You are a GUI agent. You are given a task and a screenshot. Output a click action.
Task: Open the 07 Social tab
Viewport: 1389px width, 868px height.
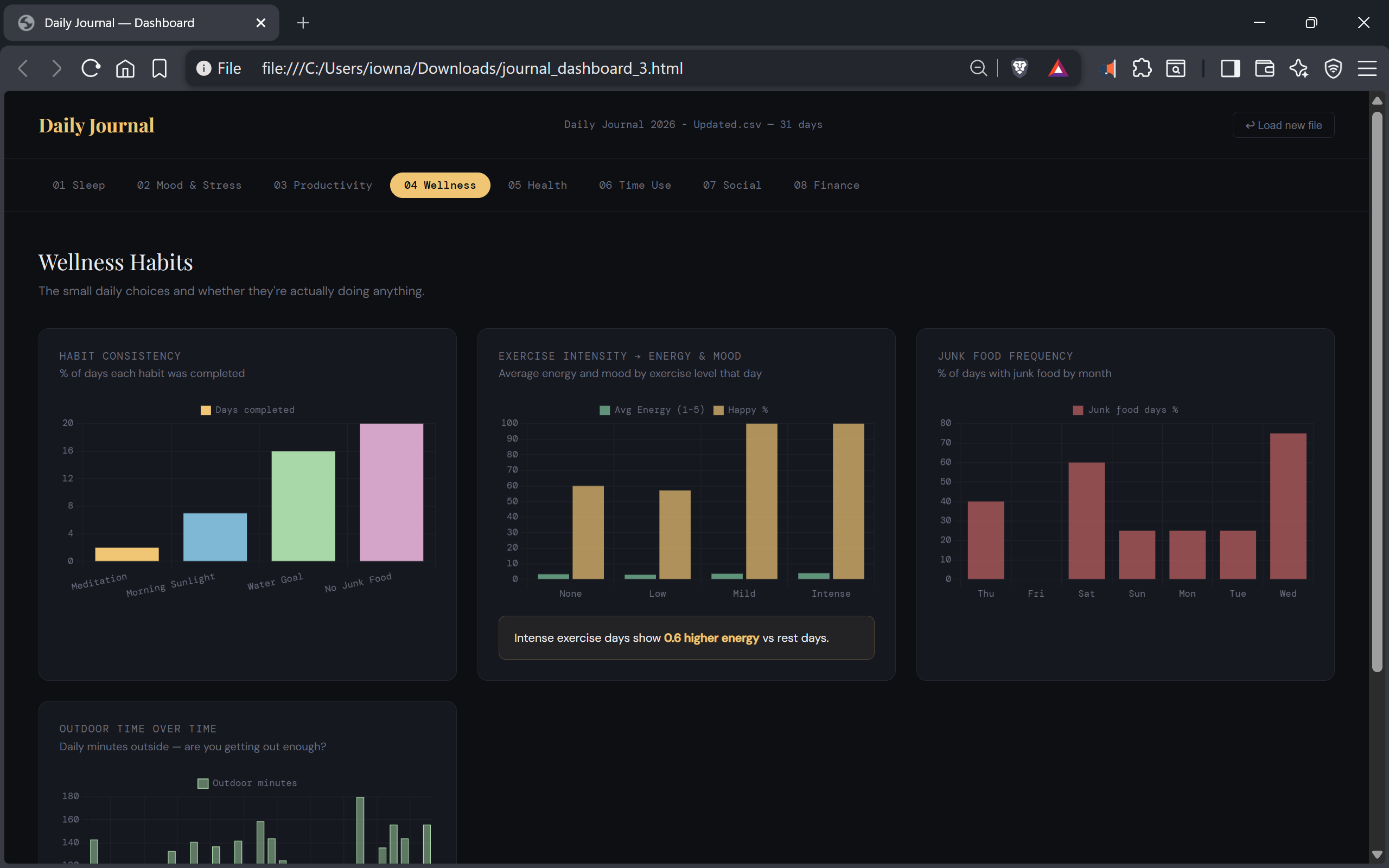pyautogui.click(x=732, y=185)
